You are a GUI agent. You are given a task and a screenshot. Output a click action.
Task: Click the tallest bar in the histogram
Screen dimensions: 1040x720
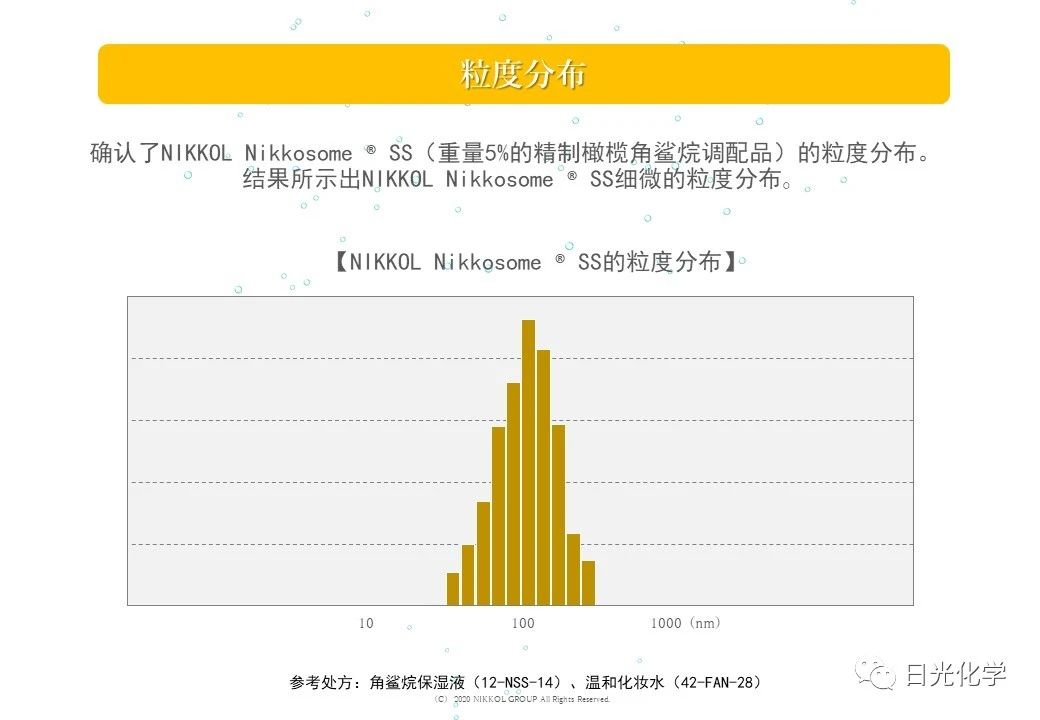(x=528, y=463)
